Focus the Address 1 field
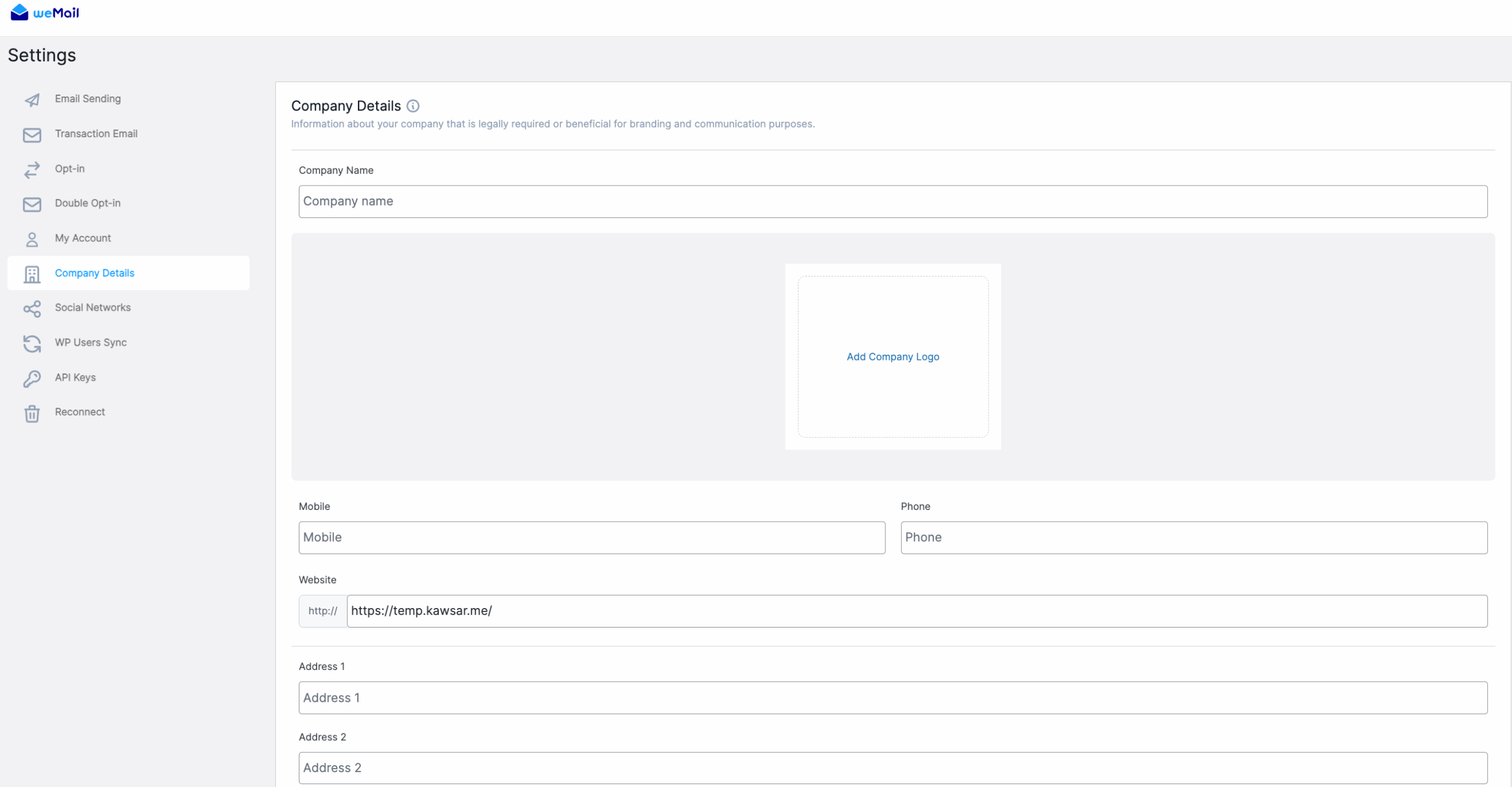The width and height of the screenshot is (1512, 787). (x=892, y=698)
